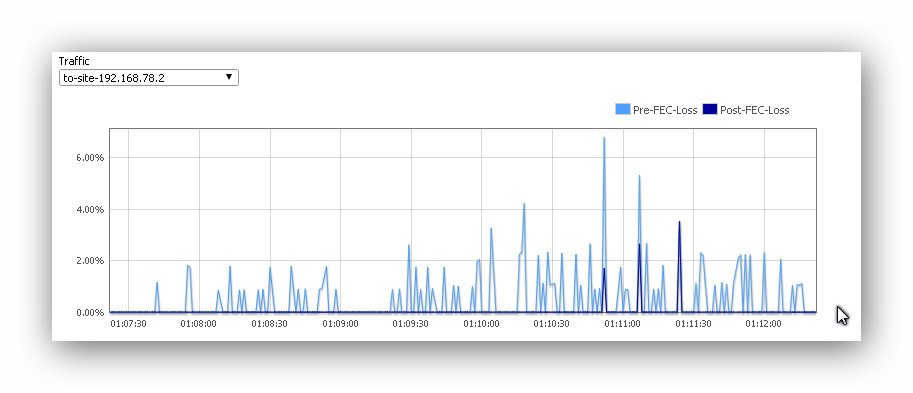Select the to-site-192.168.78.2 combo box

(x=149, y=77)
